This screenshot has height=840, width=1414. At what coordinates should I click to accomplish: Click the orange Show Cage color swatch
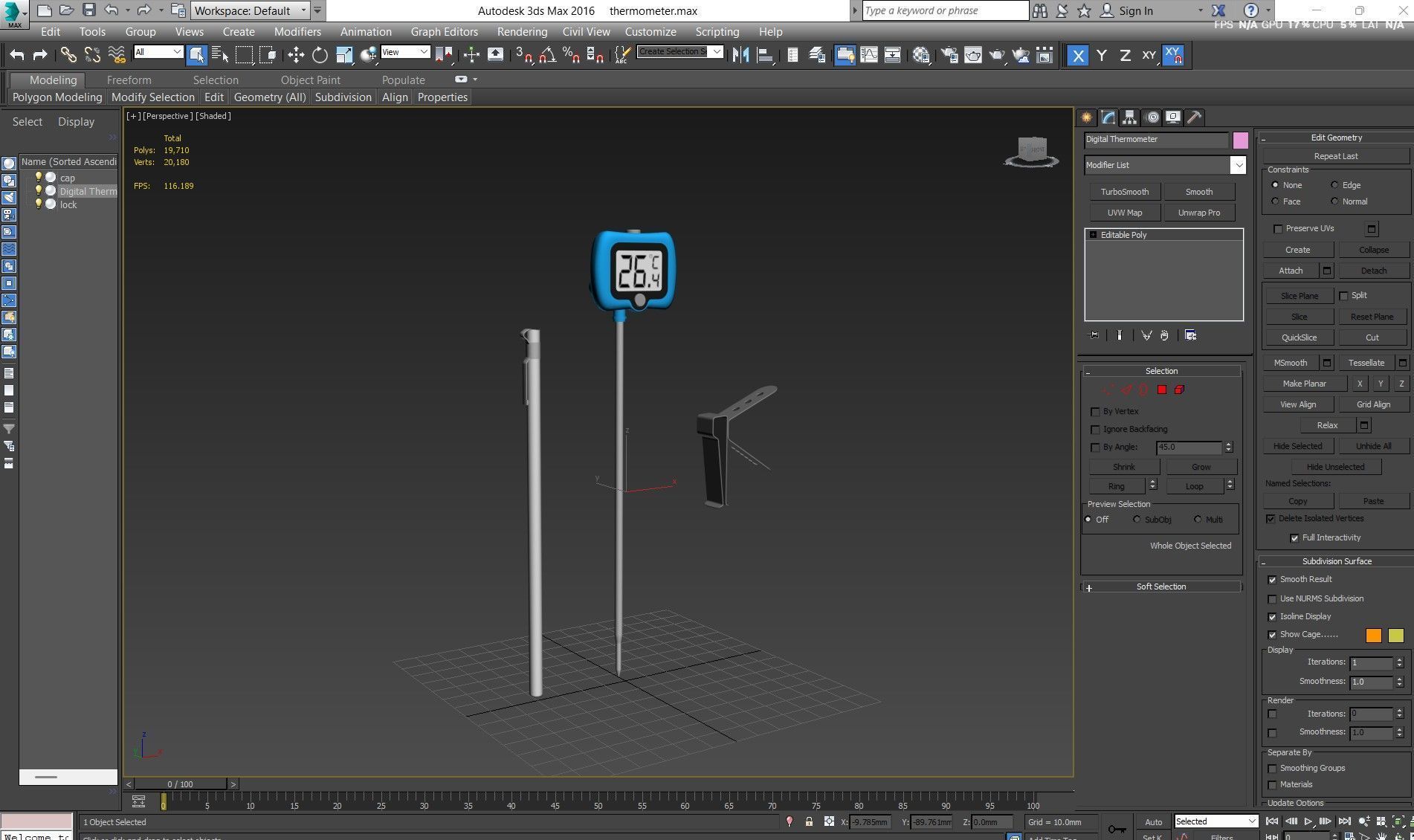click(1373, 636)
